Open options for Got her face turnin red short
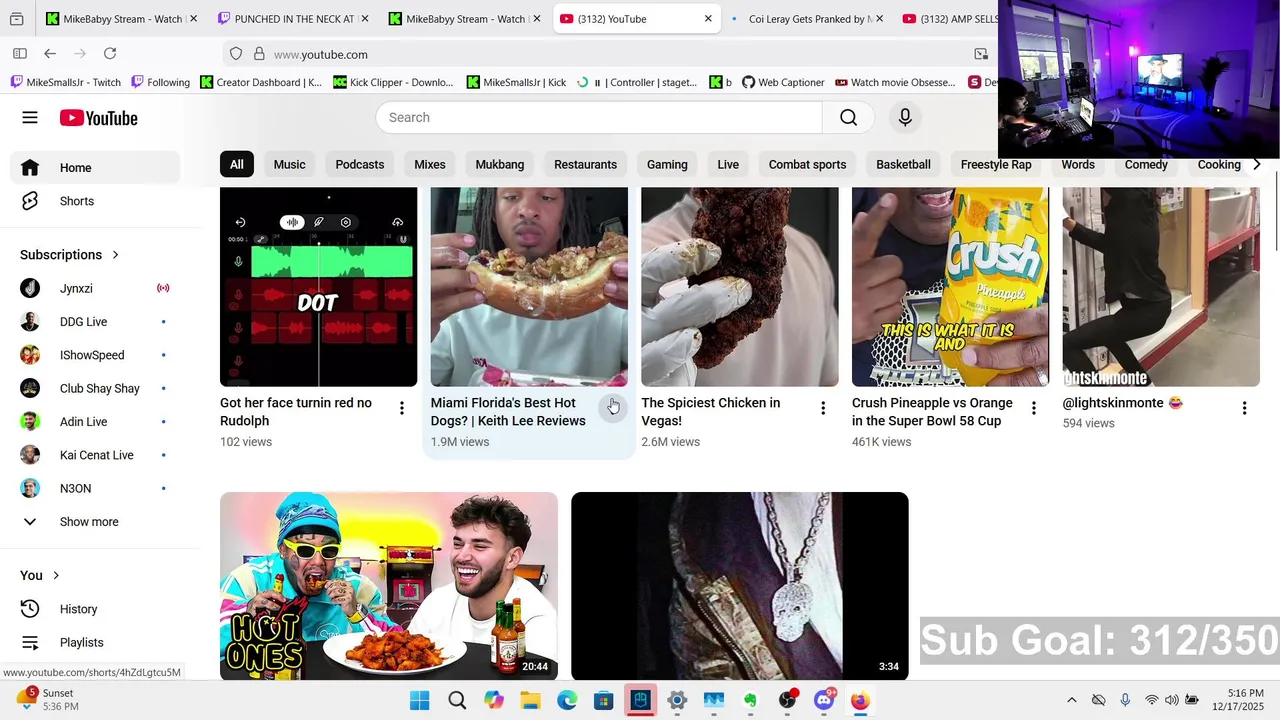 (402, 408)
